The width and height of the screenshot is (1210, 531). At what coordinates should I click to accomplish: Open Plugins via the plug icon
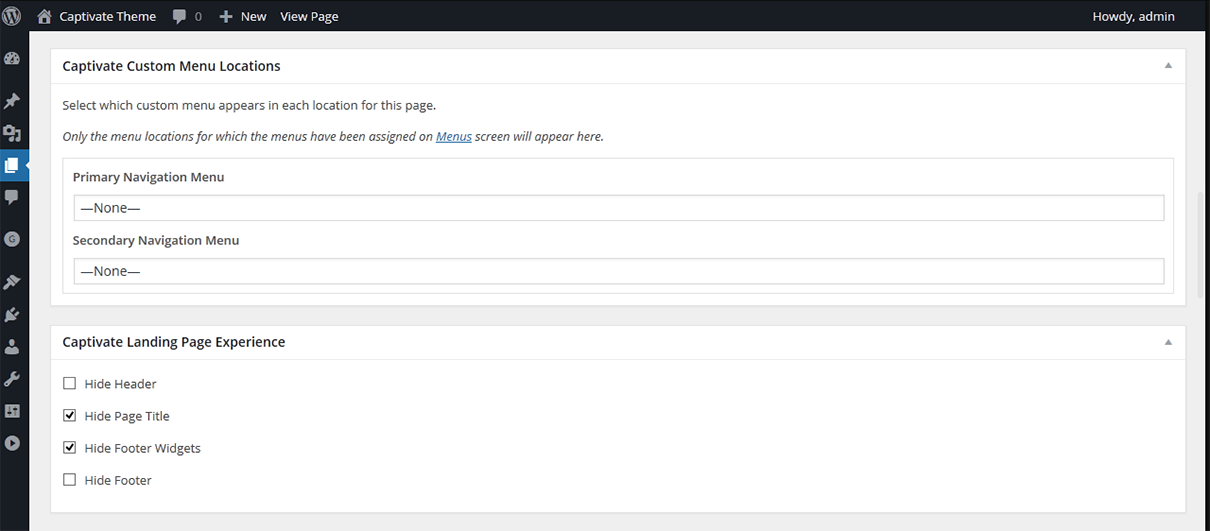coord(12,315)
